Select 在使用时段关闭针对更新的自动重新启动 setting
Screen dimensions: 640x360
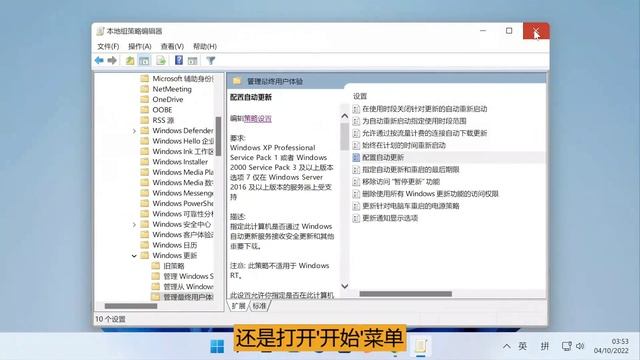pos(424,109)
